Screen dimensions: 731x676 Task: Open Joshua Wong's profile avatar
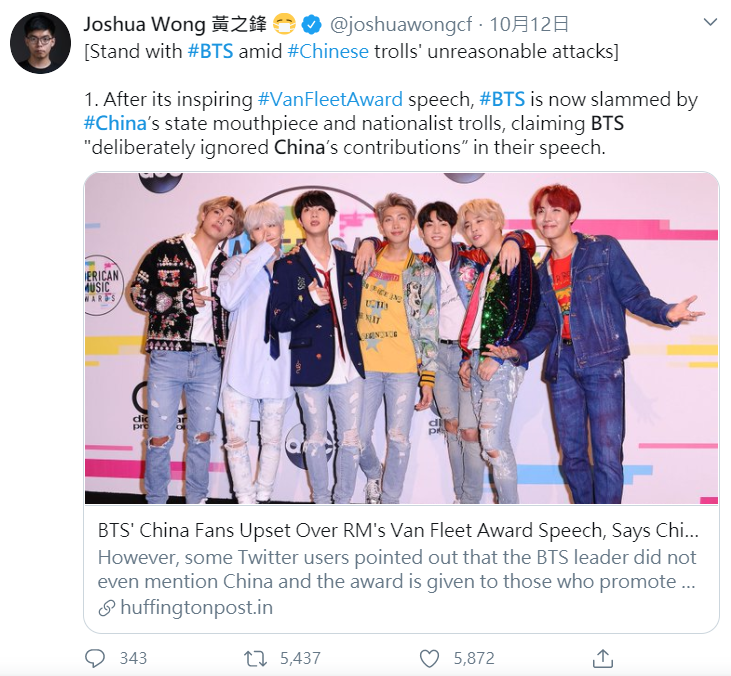coord(40,43)
